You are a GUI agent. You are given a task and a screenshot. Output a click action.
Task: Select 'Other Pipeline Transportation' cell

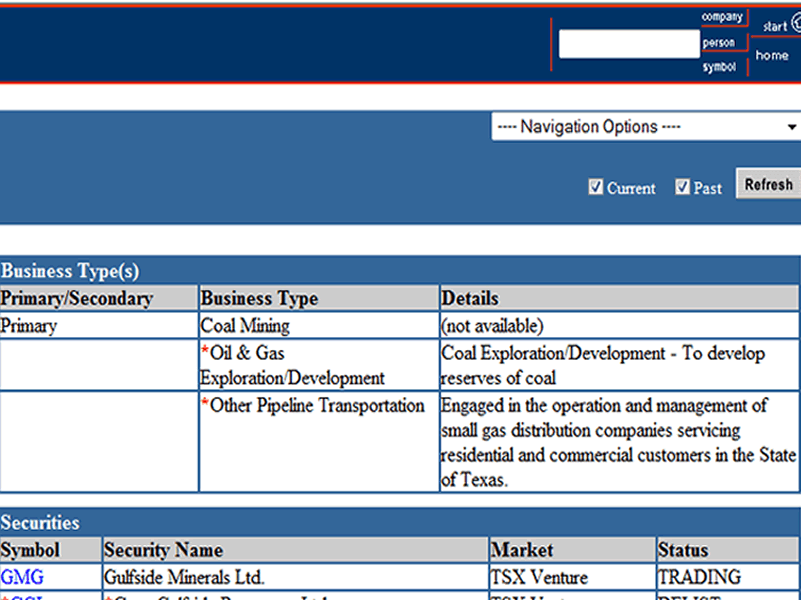click(x=319, y=442)
